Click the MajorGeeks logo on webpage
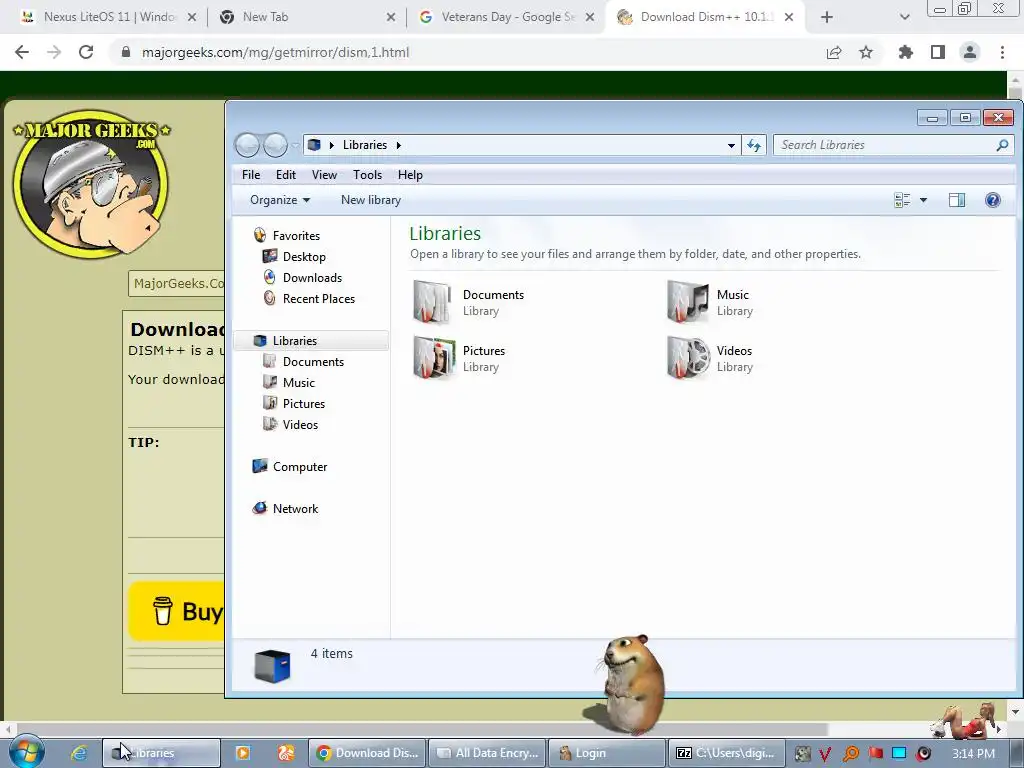 (91, 184)
